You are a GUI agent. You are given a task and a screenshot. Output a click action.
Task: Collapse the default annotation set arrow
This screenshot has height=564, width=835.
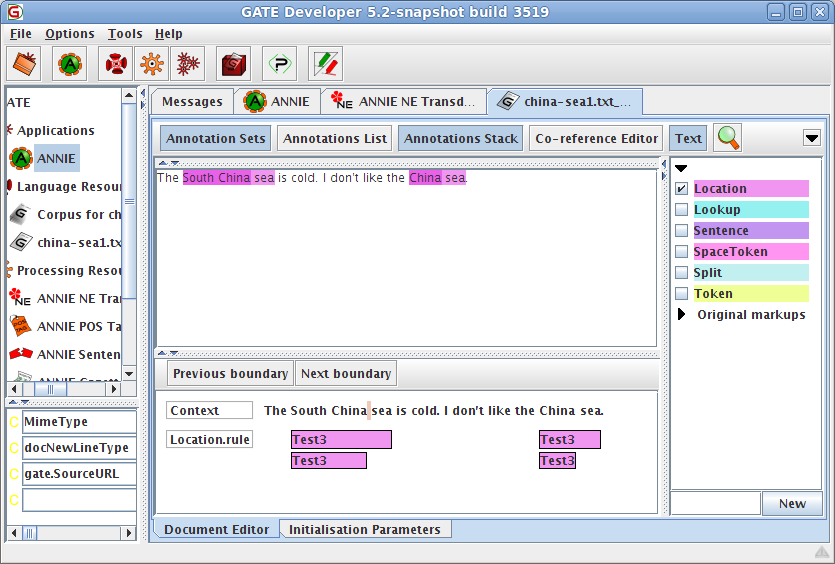point(681,168)
